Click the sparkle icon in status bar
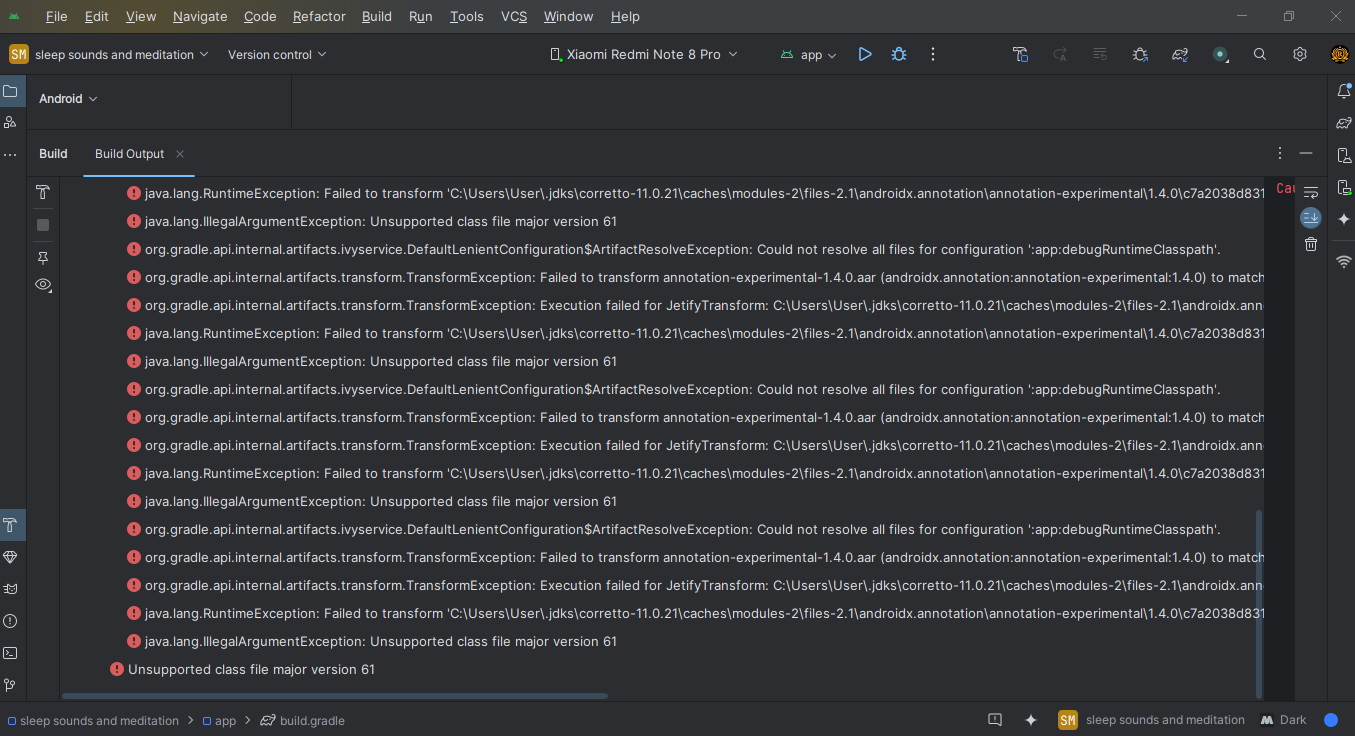The height and width of the screenshot is (736, 1355). point(1031,720)
